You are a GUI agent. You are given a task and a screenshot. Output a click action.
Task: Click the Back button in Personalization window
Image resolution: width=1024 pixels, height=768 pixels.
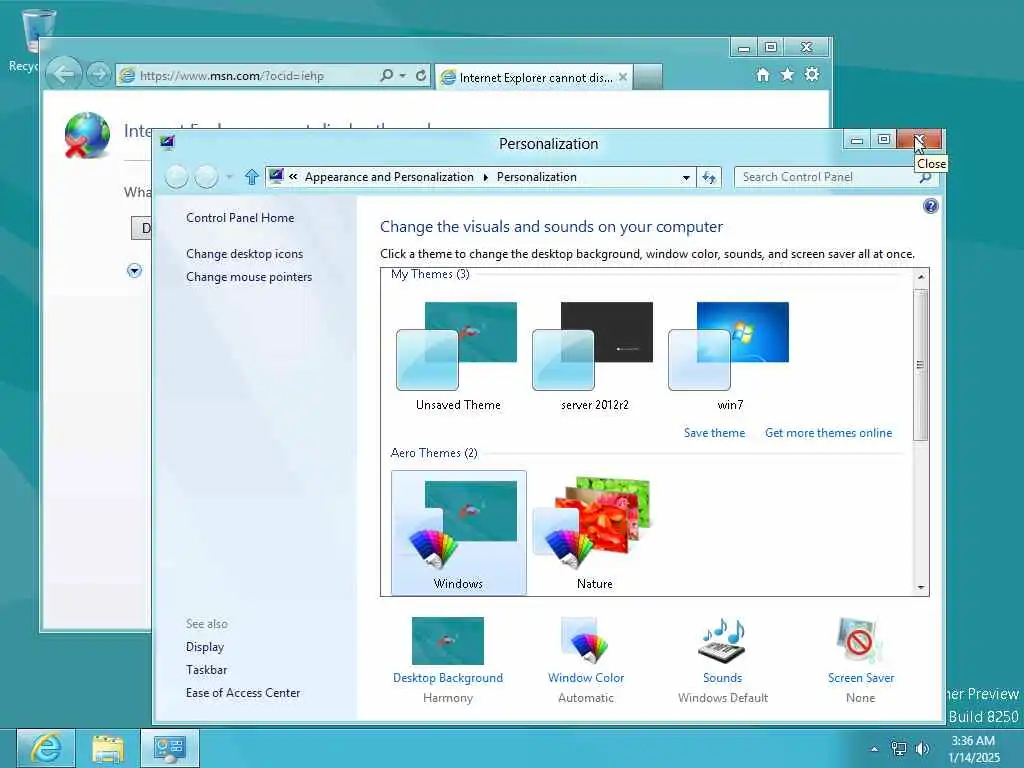(x=176, y=177)
